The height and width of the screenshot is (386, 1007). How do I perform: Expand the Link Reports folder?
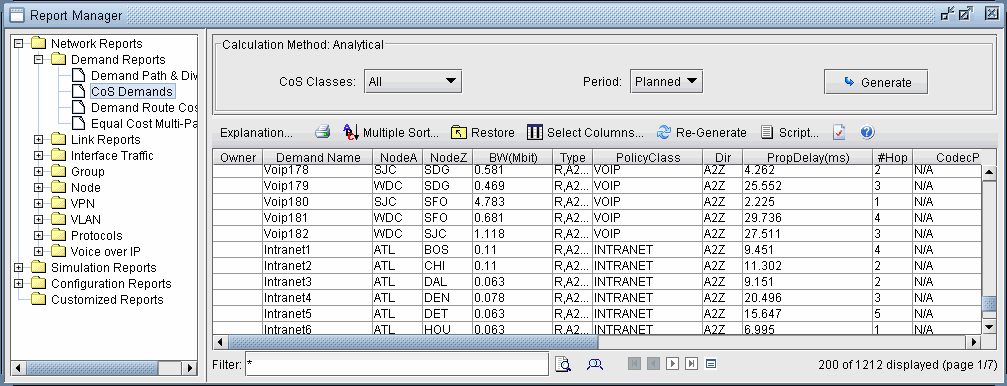click(x=39, y=139)
